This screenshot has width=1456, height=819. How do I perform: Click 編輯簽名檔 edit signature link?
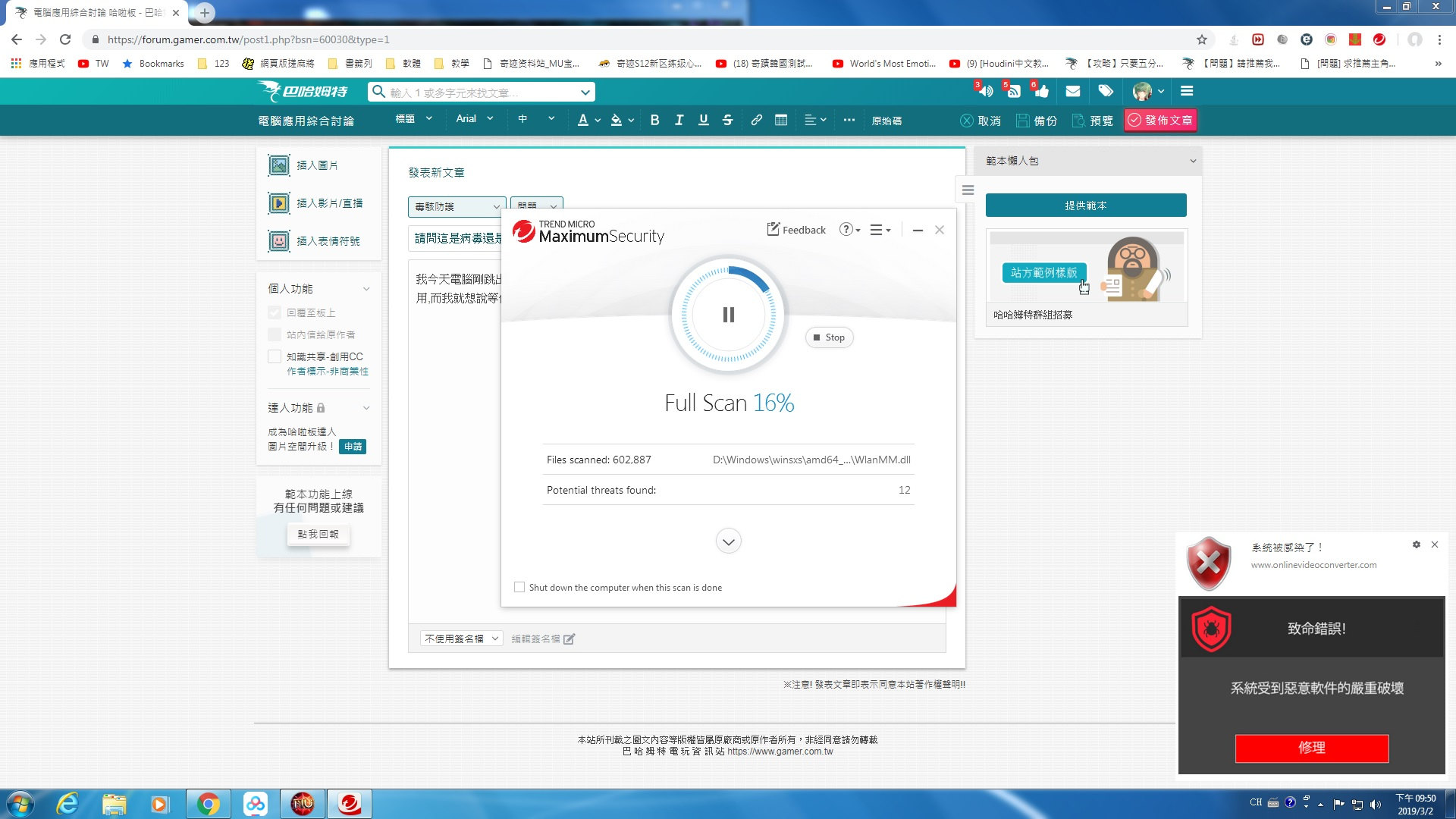click(543, 639)
